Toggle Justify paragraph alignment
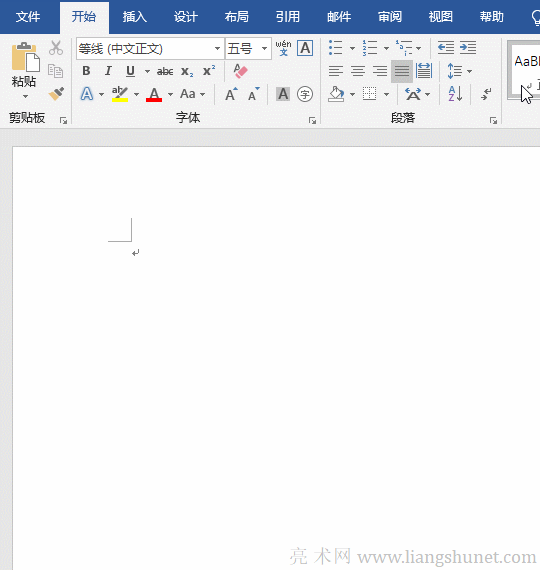This screenshot has height=570, width=540. click(x=402, y=71)
